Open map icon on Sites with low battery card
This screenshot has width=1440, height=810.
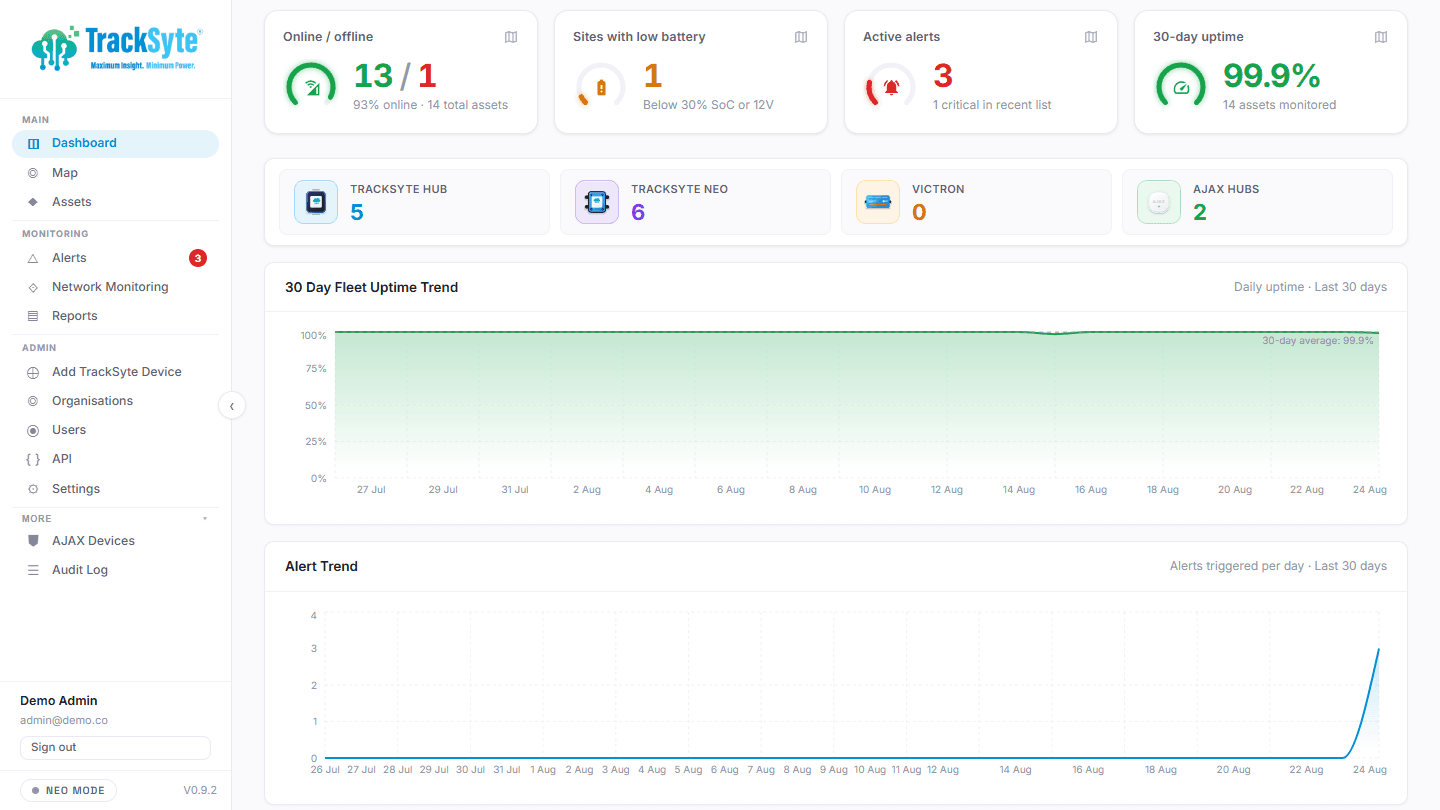click(x=801, y=37)
